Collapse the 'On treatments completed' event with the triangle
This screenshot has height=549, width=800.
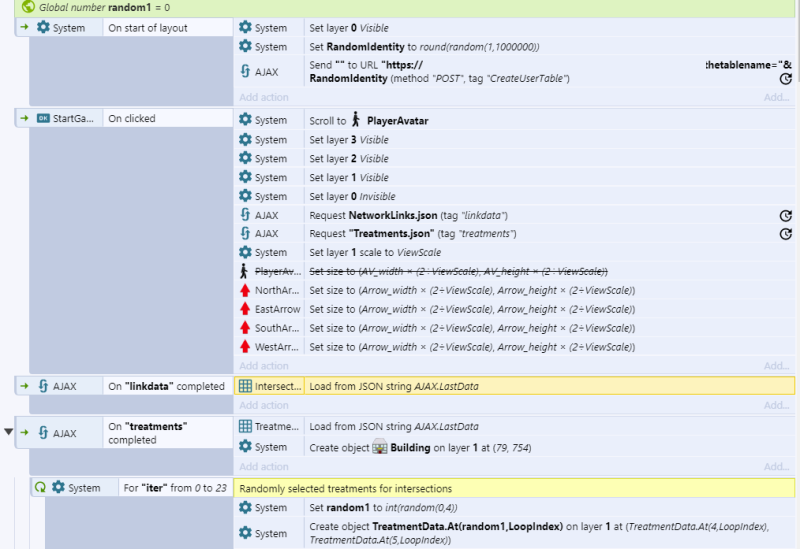[8, 432]
